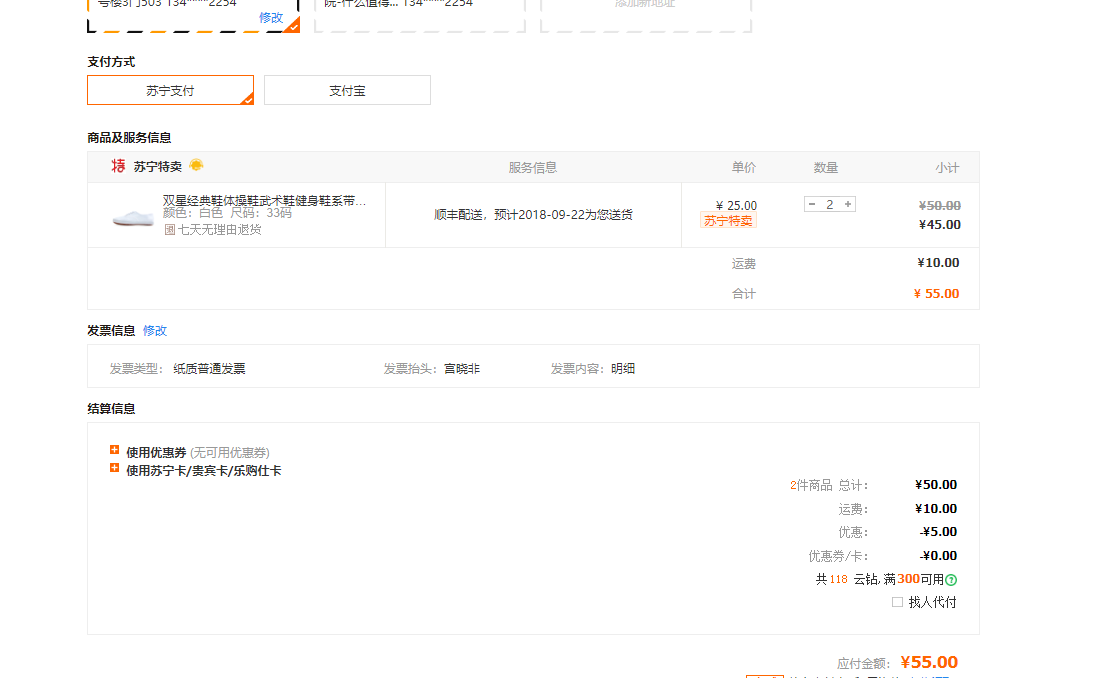
Task: Open the white shoe product thumbnail
Action: [x=133, y=218]
